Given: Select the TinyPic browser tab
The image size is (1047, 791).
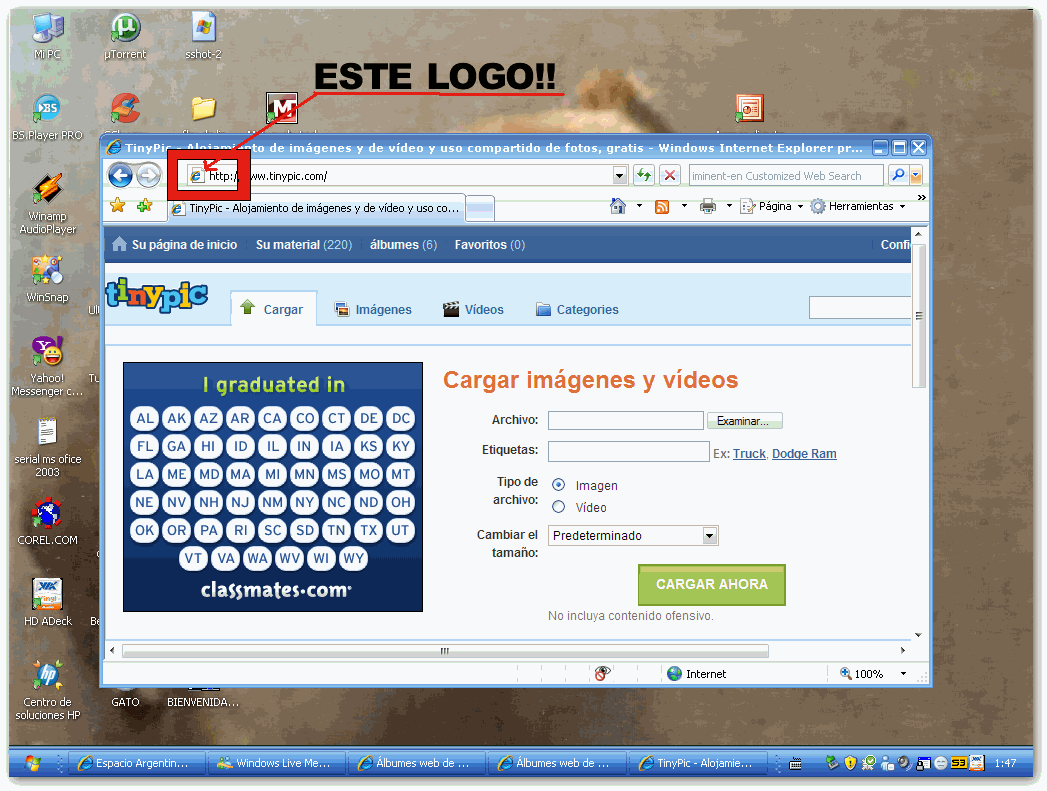Looking at the screenshot, I should (316, 208).
